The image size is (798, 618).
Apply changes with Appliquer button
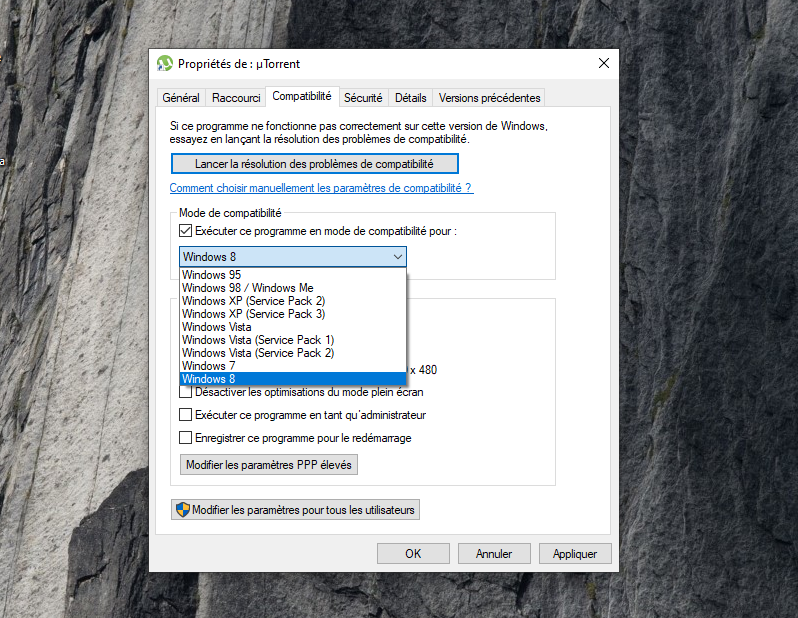pos(575,553)
